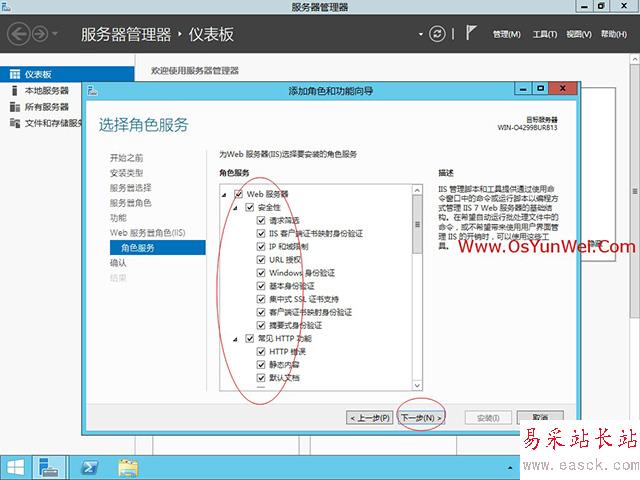Image resolution: width=640 pixels, height=480 pixels.
Task: Toggle the Web 服务器 checkbox
Action: [238, 194]
